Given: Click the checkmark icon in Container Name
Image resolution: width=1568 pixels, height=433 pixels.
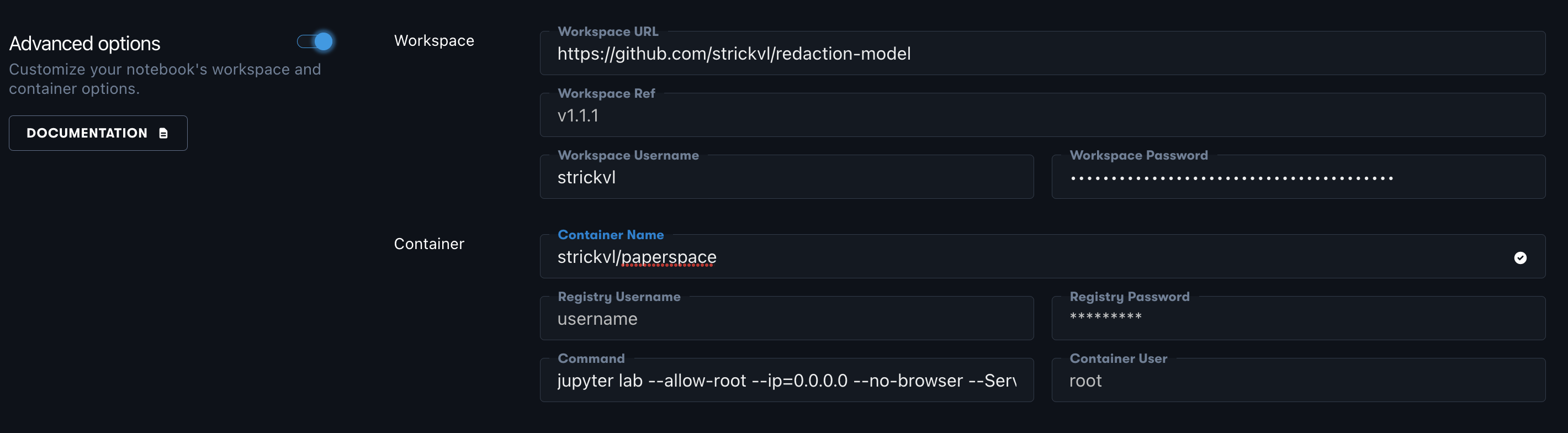Looking at the screenshot, I should pos(1520,257).
